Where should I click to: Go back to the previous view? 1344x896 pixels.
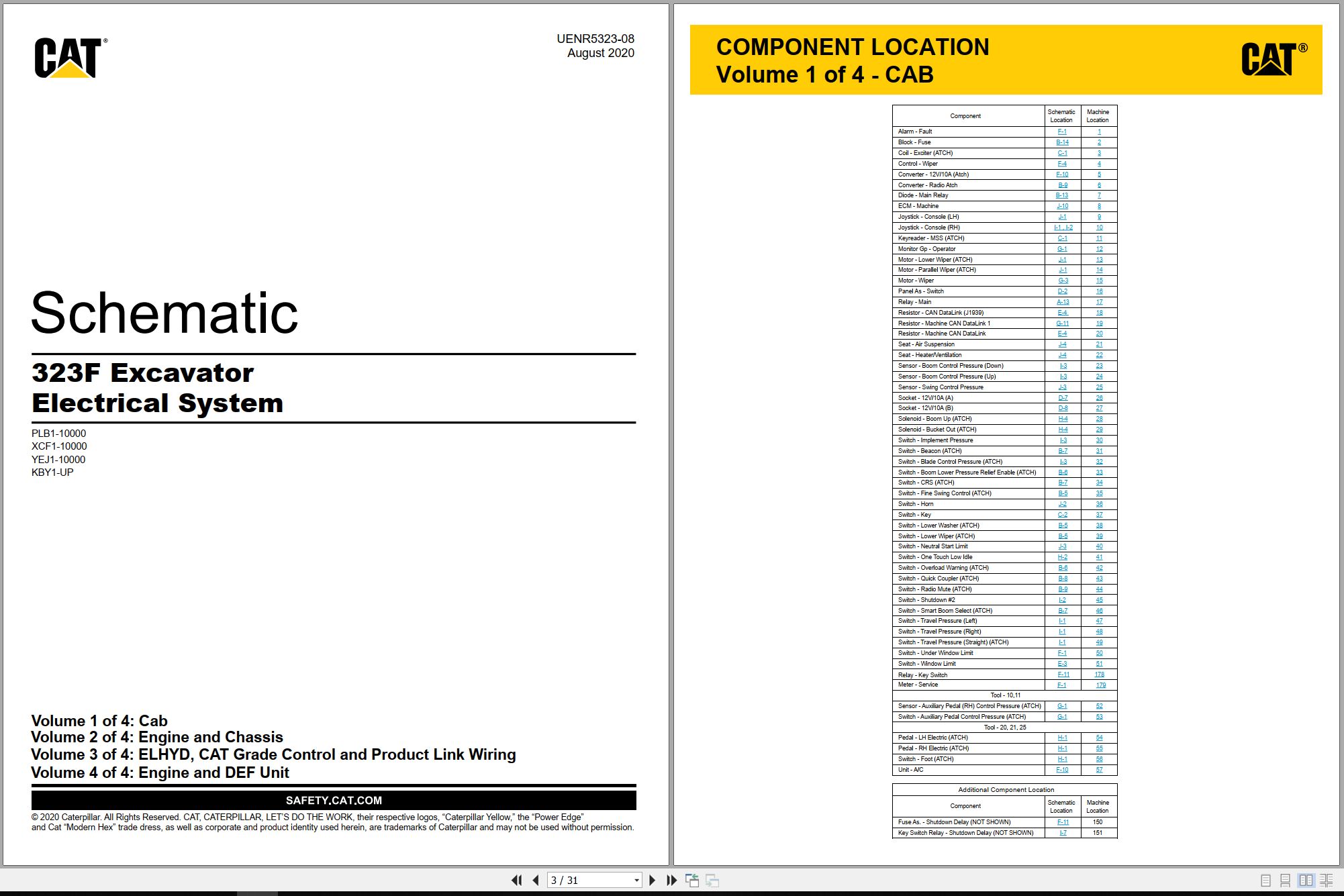point(692,880)
